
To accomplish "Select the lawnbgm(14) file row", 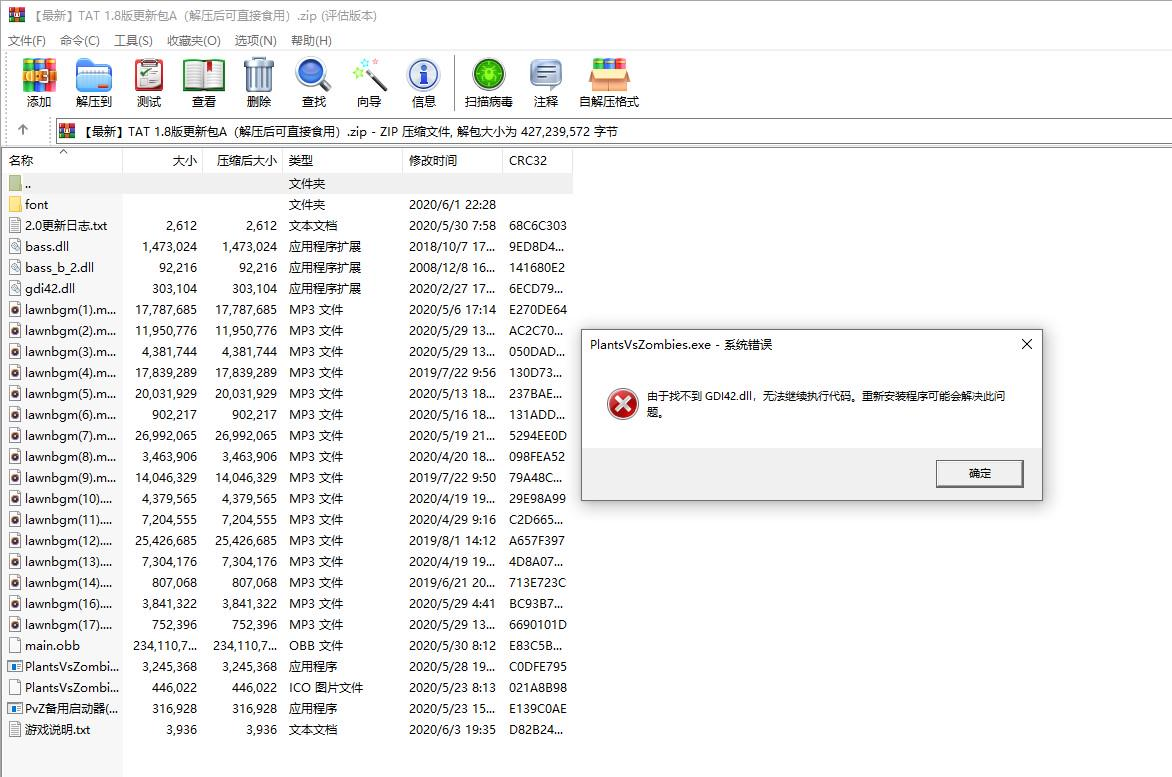I will coord(288,582).
